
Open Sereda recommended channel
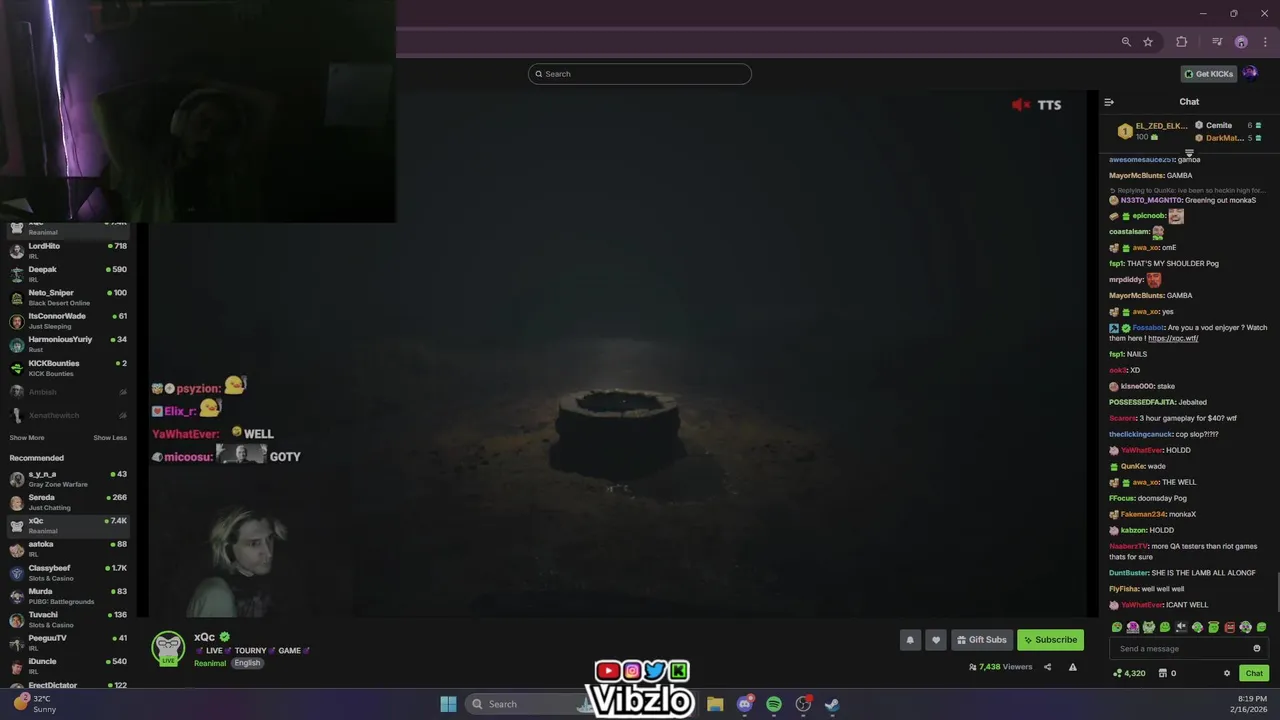click(68, 502)
